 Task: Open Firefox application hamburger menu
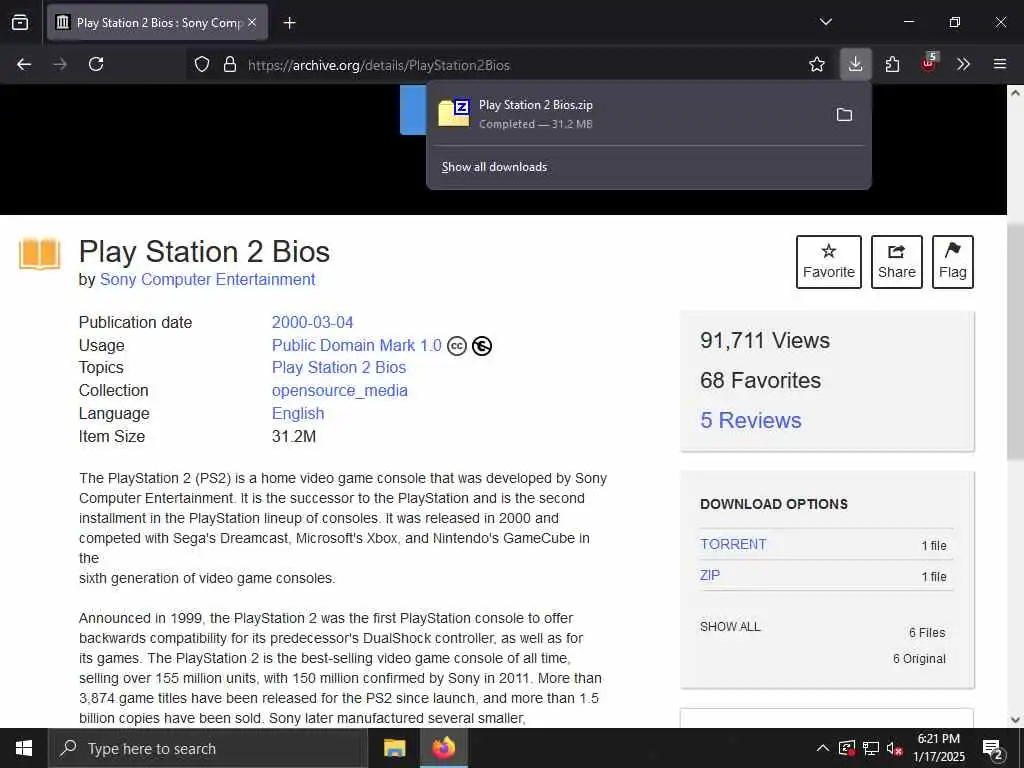[x=1000, y=64]
